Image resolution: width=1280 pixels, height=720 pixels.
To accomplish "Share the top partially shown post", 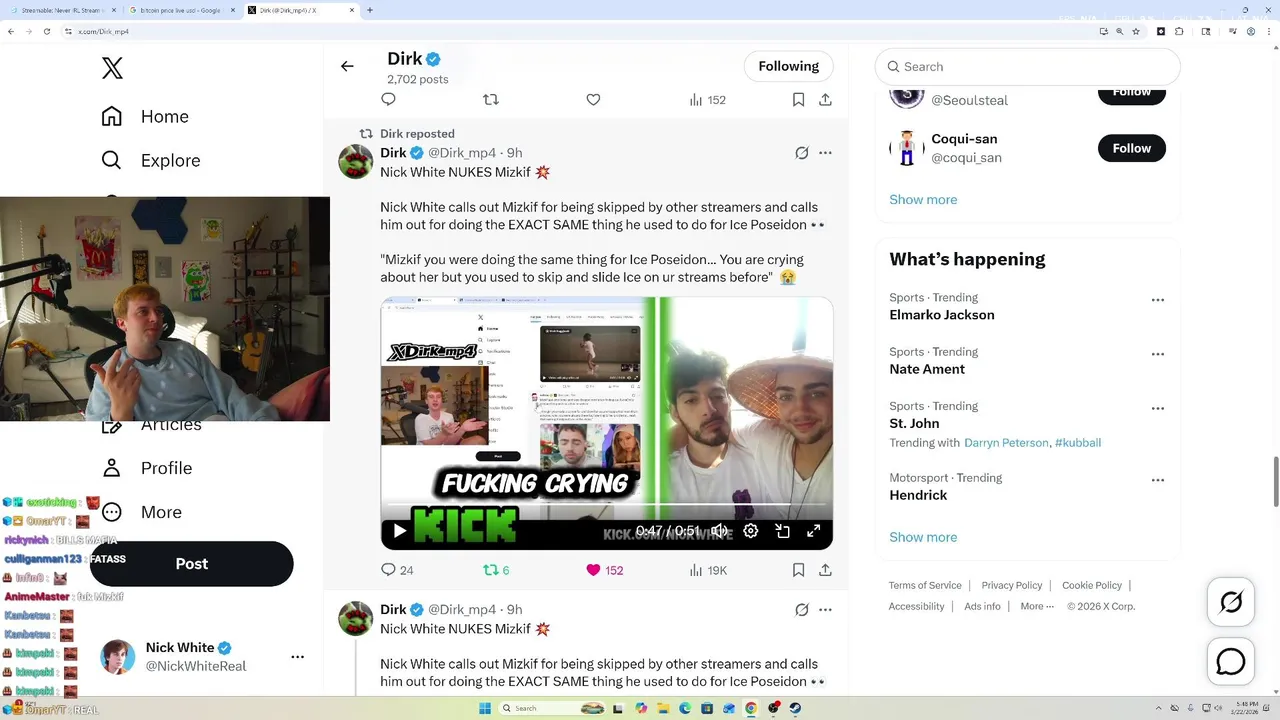I will coord(825,99).
